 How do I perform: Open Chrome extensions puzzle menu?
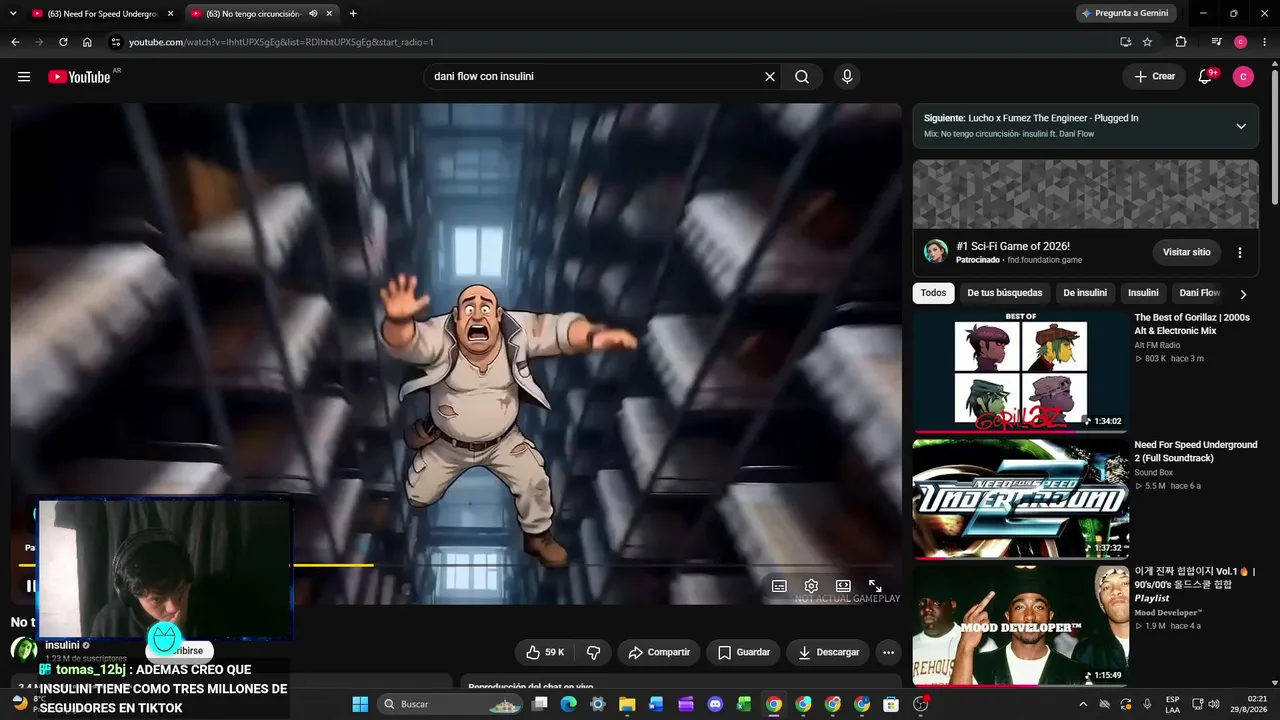pos(1181,42)
